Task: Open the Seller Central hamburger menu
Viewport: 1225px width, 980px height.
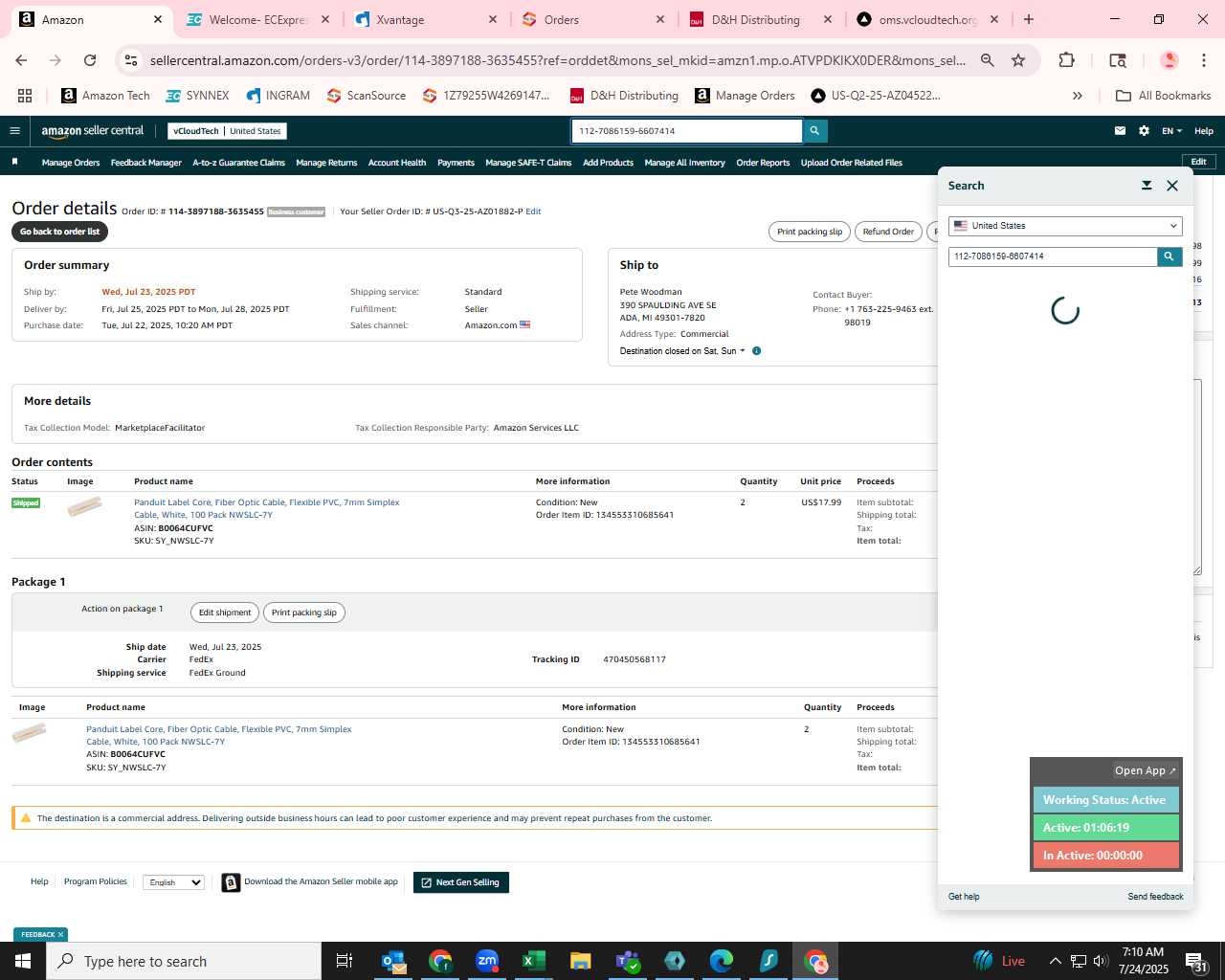Action: [14, 131]
